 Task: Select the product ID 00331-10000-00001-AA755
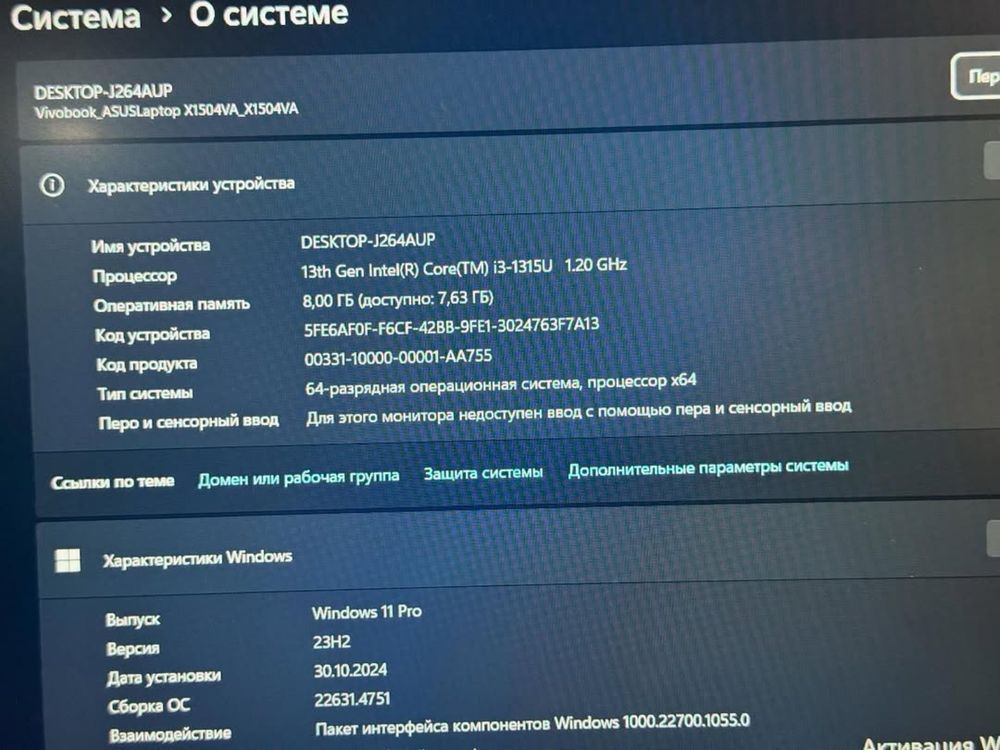point(398,357)
